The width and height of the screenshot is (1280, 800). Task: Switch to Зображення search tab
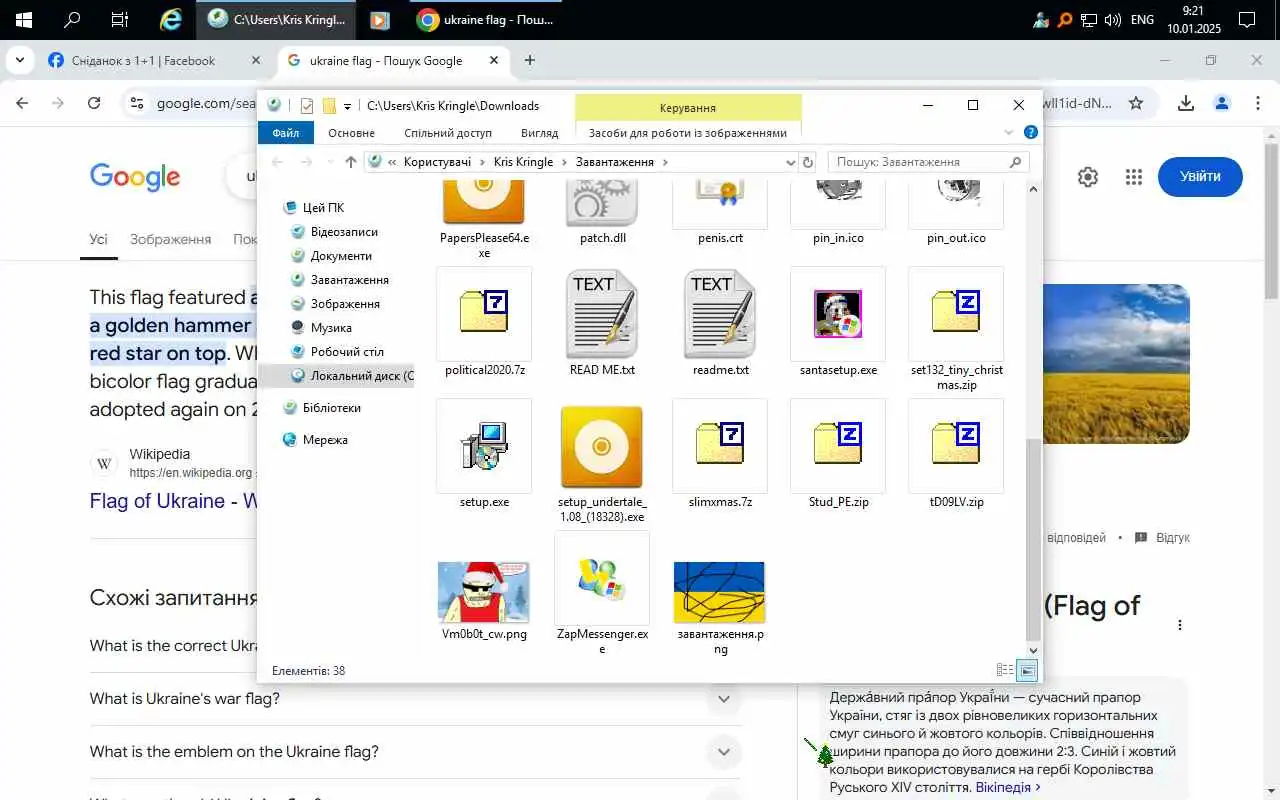[170, 239]
